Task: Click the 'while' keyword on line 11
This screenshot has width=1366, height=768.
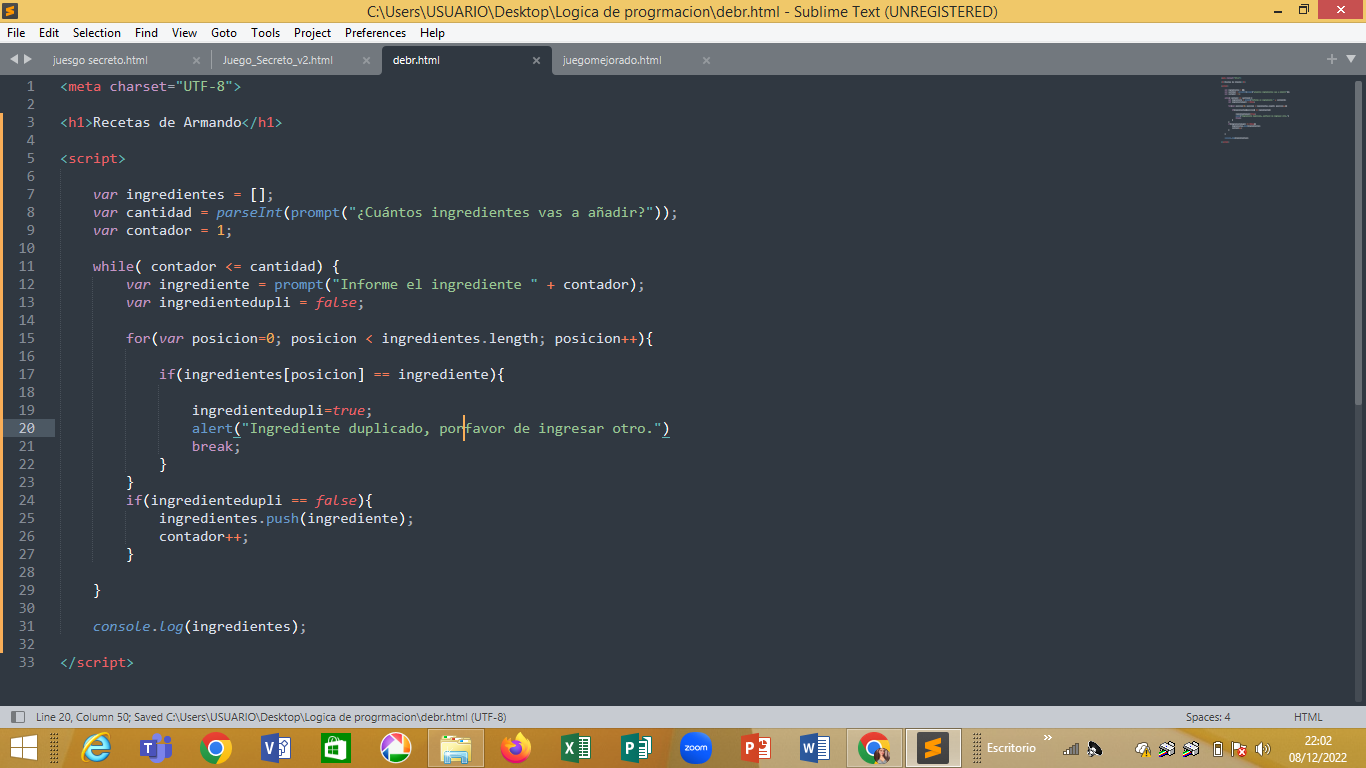Action: pos(113,266)
